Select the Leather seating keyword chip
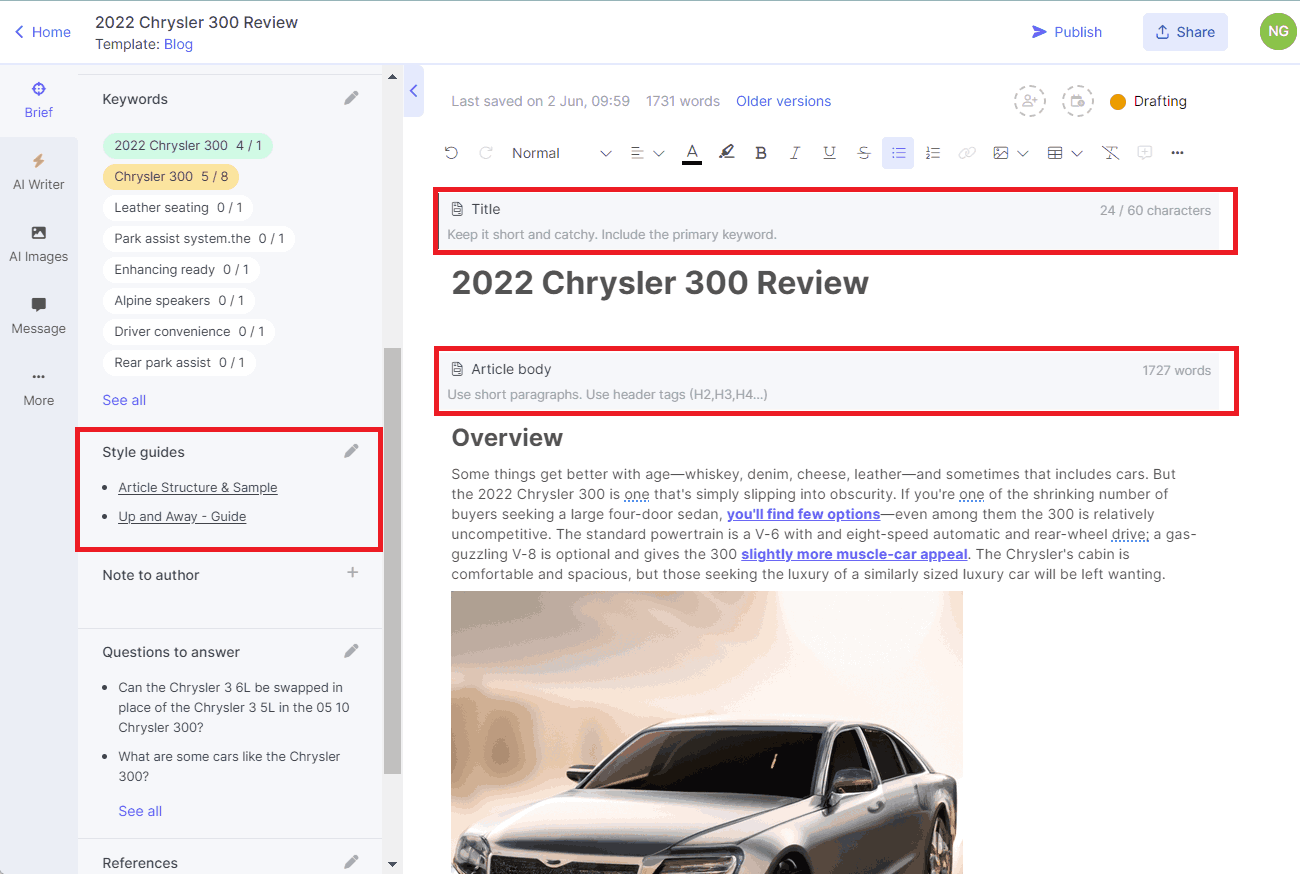The width and height of the screenshot is (1300, 874). pos(178,208)
